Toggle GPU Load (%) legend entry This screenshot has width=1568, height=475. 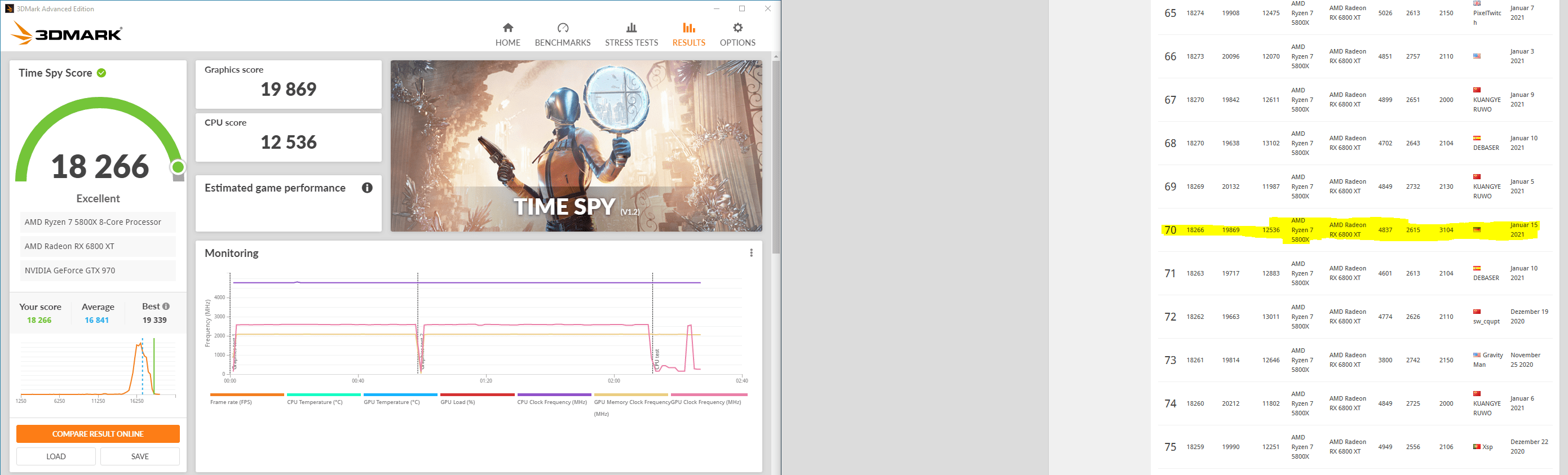(x=477, y=399)
